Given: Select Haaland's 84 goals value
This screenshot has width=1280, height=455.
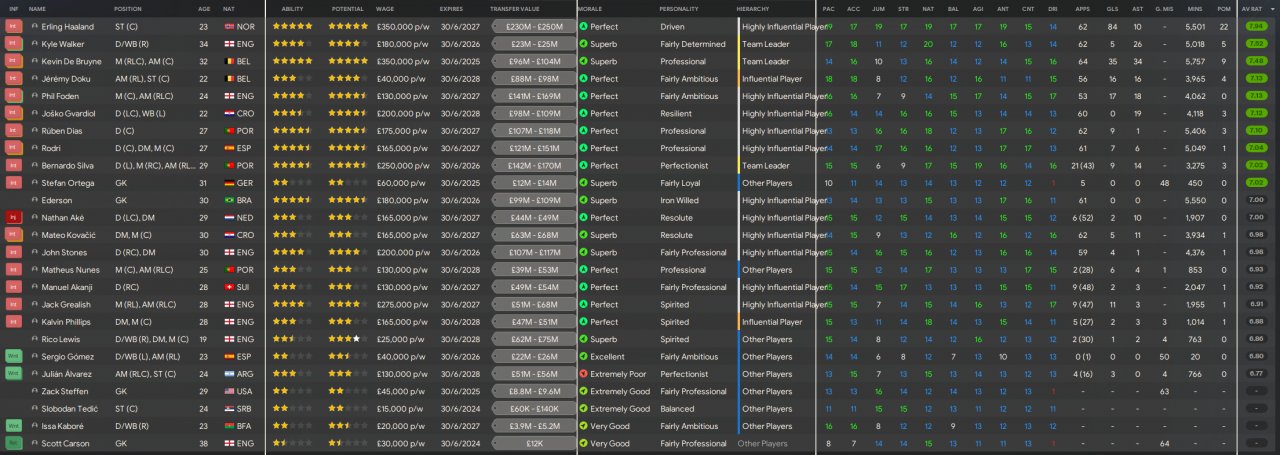Looking at the screenshot, I should 1111,27.
